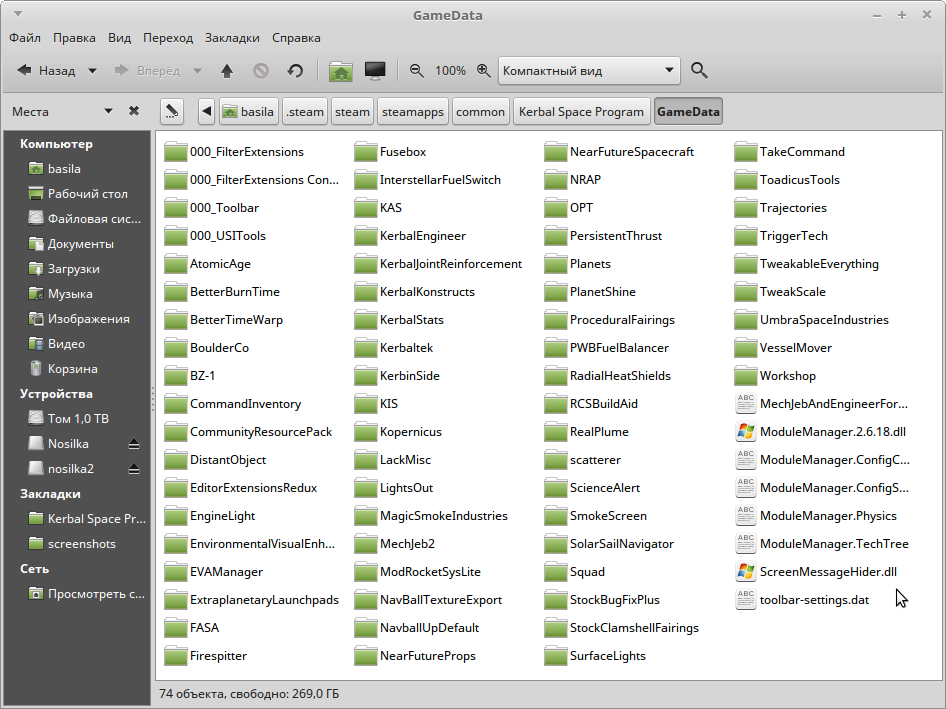946x709 pixels.
Task: Select the 000_Toolbar folder icon
Action: tap(176, 208)
